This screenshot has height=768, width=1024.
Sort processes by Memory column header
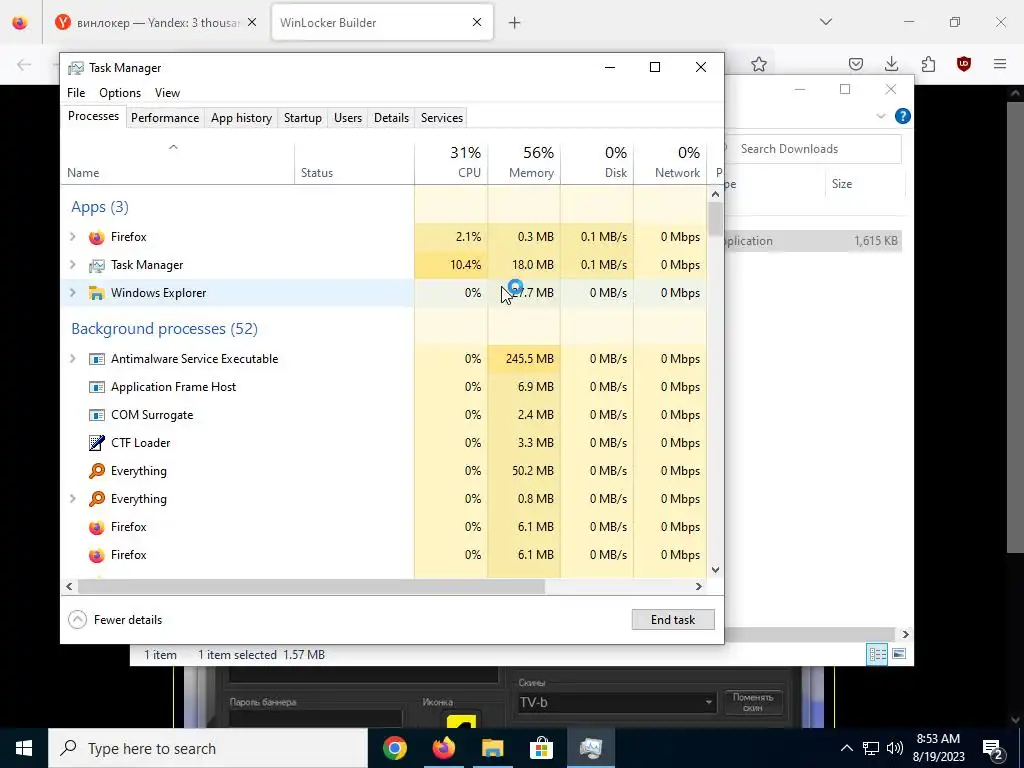point(524,162)
